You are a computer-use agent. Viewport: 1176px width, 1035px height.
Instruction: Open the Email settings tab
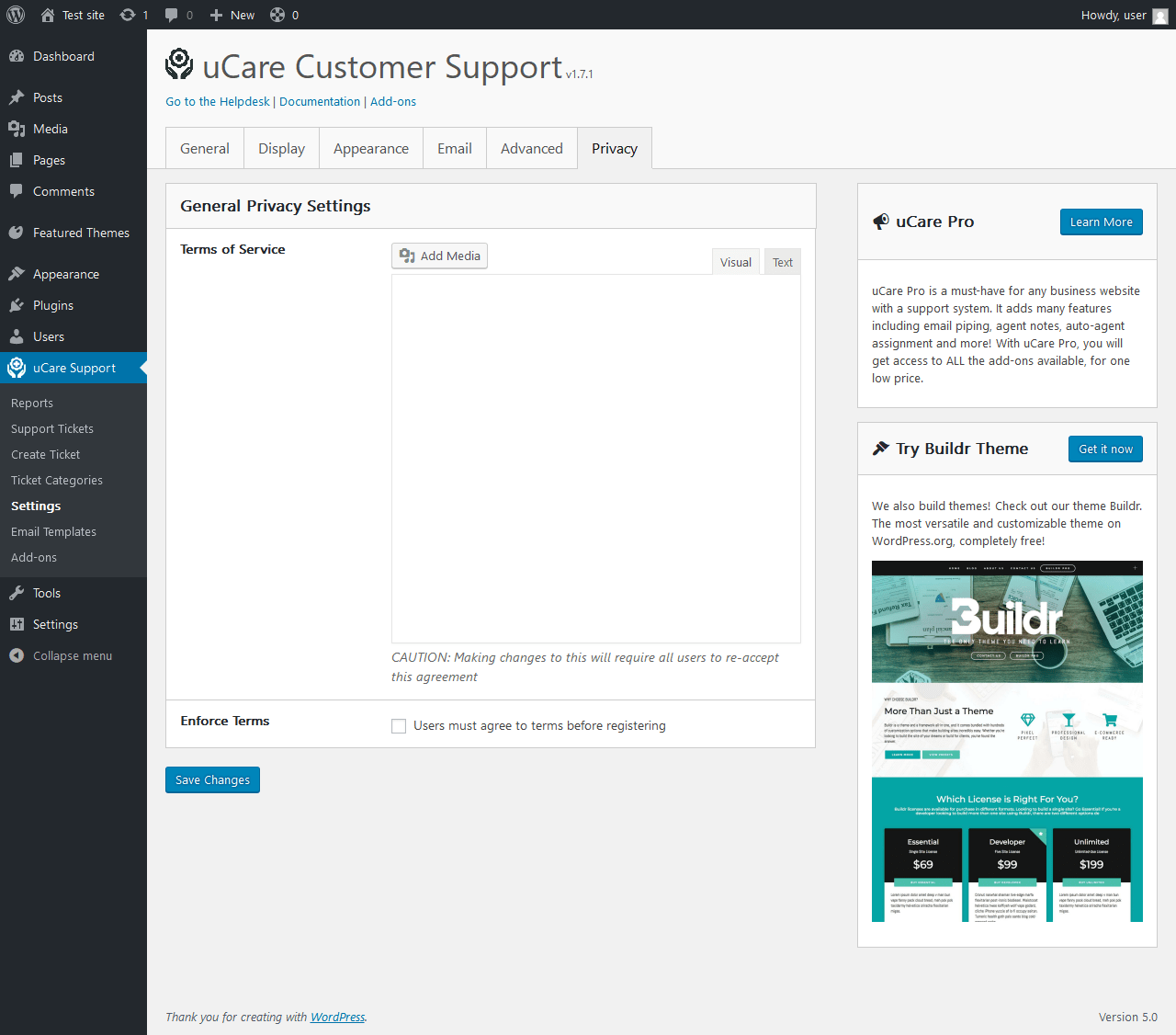(x=455, y=148)
